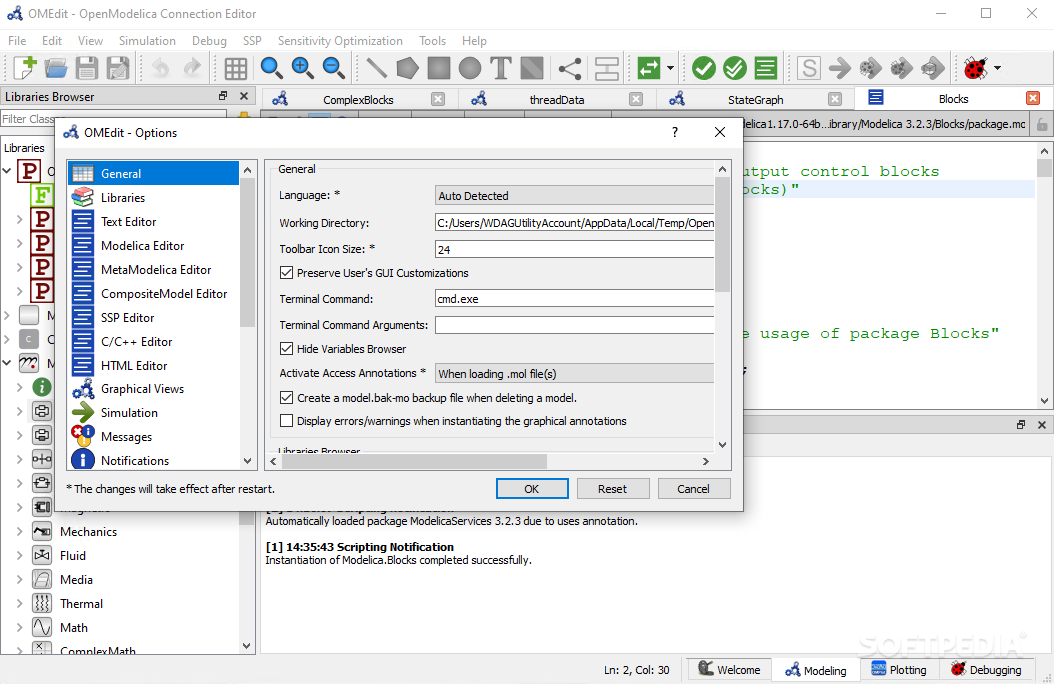The width and height of the screenshot is (1054, 684).
Task: Click OK in the Options dialog
Action: pyautogui.click(x=532, y=488)
